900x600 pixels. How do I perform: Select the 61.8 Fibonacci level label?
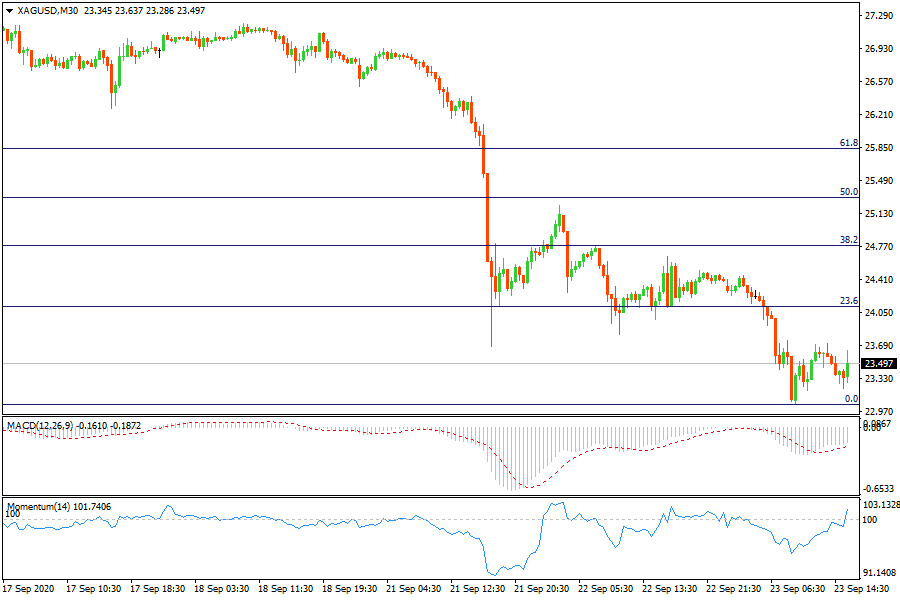pyautogui.click(x=848, y=143)
